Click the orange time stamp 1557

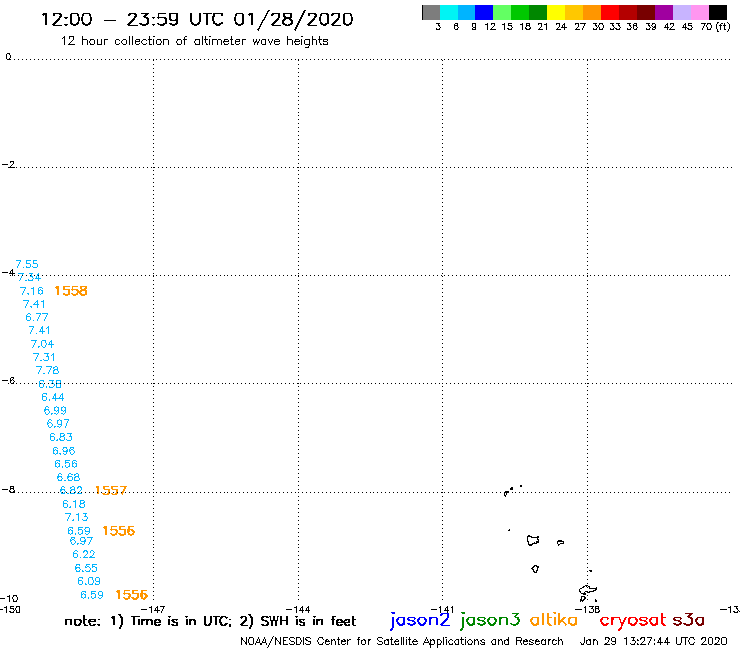coord(111,490)
